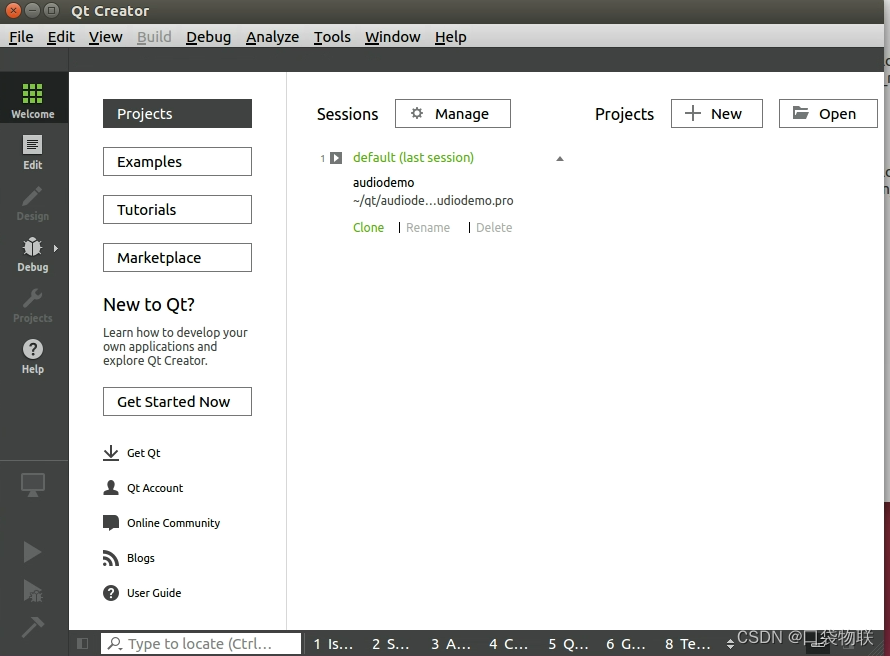Open the Marketplace page

177,258
